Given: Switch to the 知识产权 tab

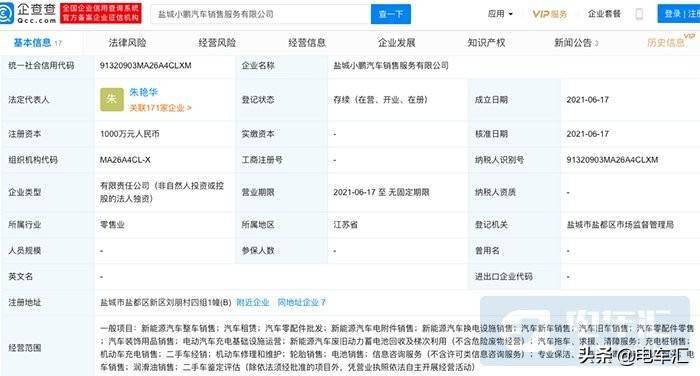Looking at the screenshot, I should [487, 43].
